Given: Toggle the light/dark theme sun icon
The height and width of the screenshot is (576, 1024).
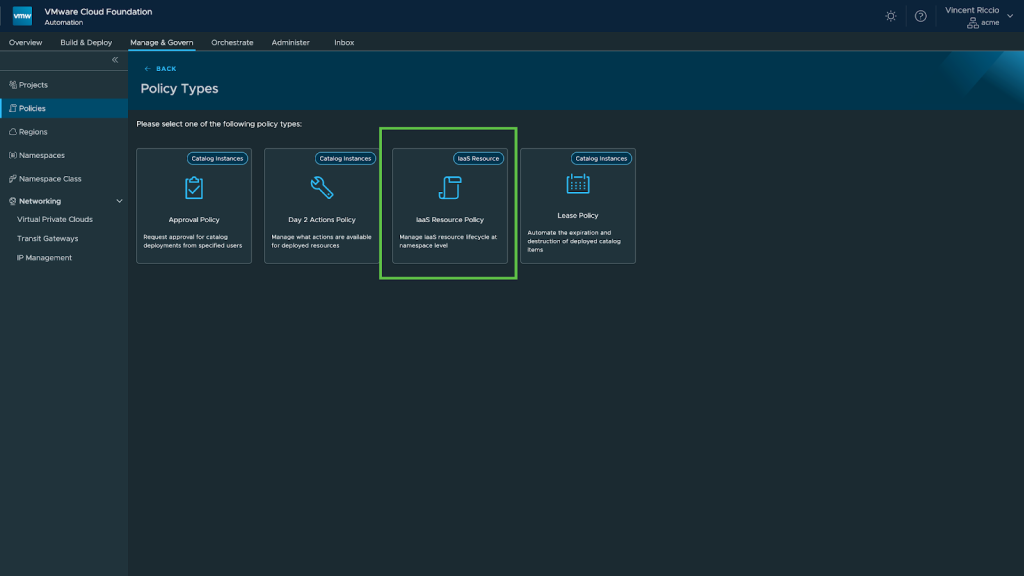Looking at the screenshot, I should [891, 16].
